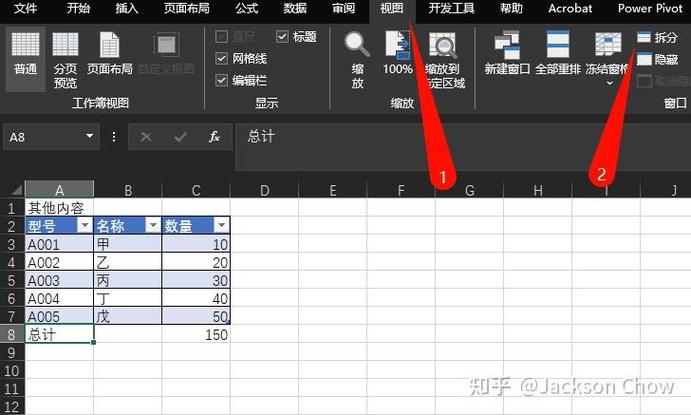Open the 数量 column filter dropdown

pyautogui.click(x=221, y=225)
